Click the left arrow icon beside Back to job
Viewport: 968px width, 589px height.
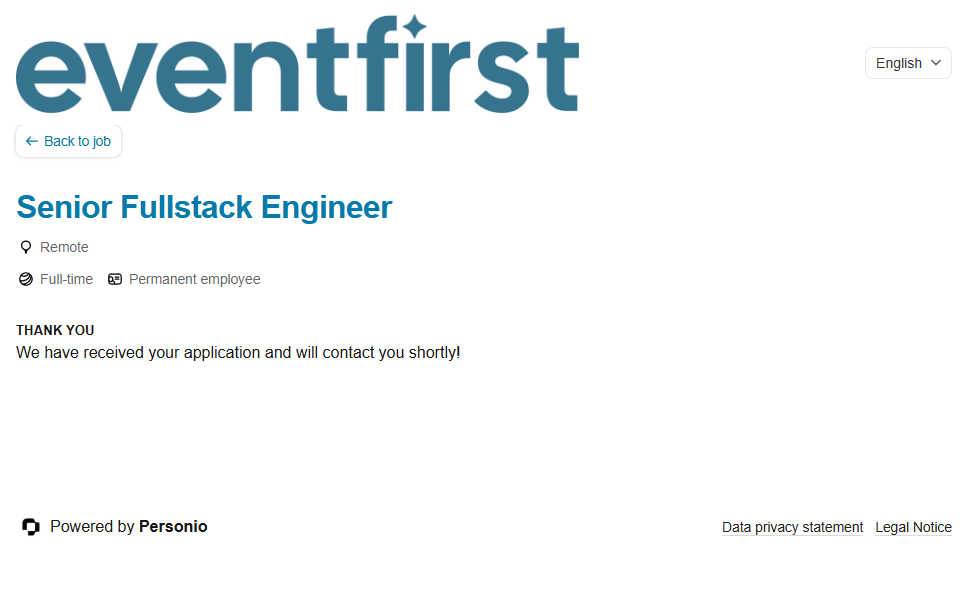point(32,142)
